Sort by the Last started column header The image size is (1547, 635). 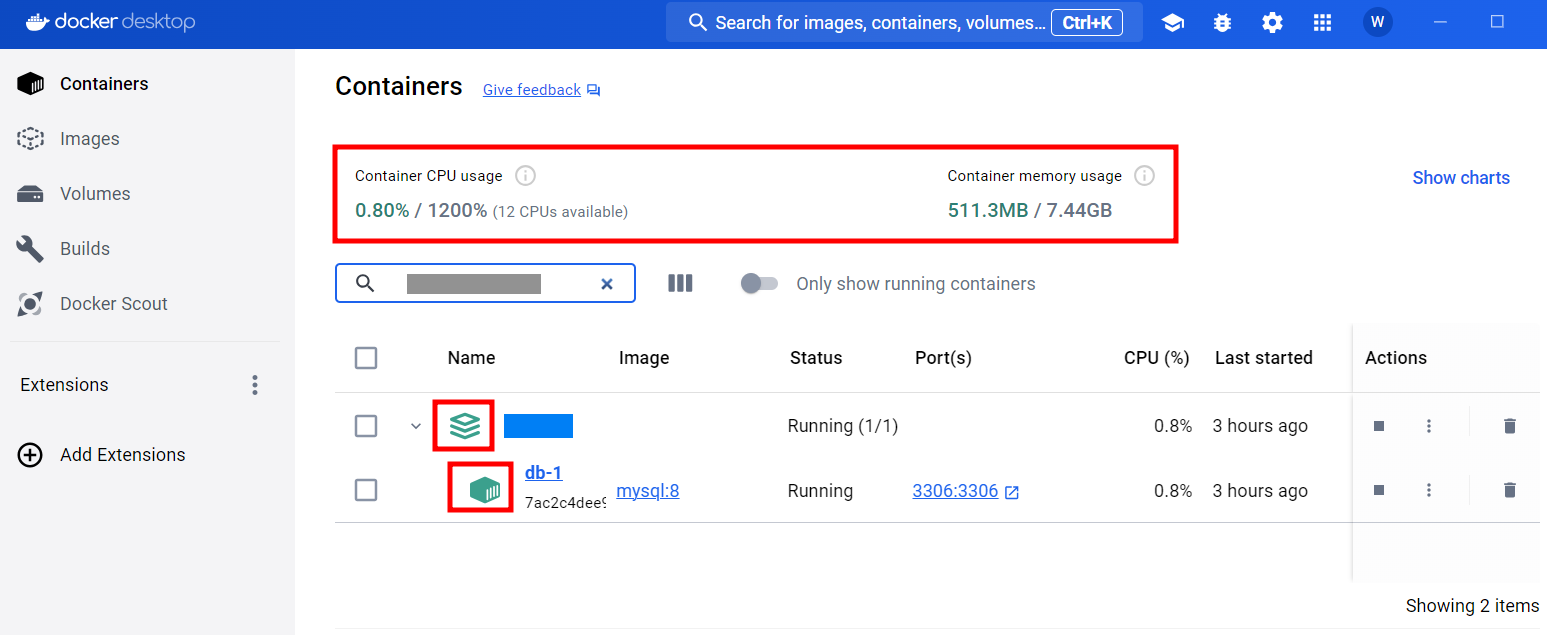[1263, 358]
